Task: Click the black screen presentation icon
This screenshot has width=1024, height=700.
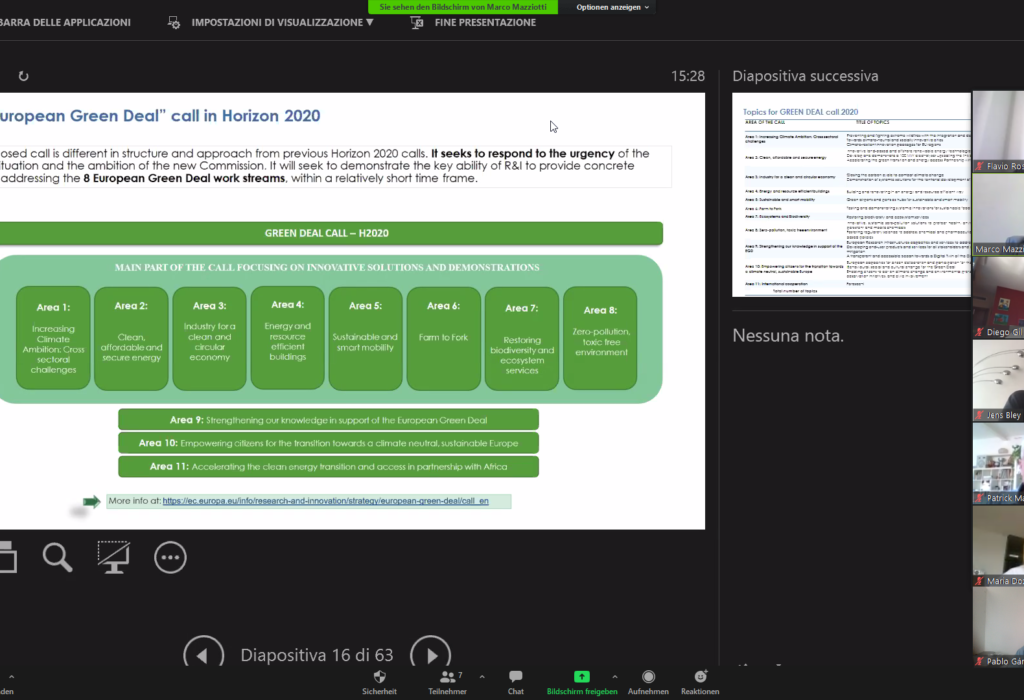Action: (113, 557)
